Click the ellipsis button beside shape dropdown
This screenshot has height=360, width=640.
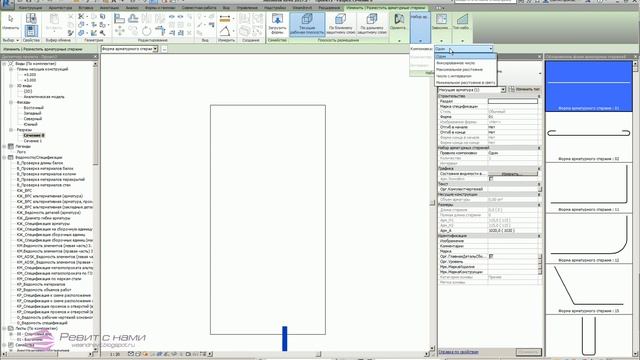(164, 49)
